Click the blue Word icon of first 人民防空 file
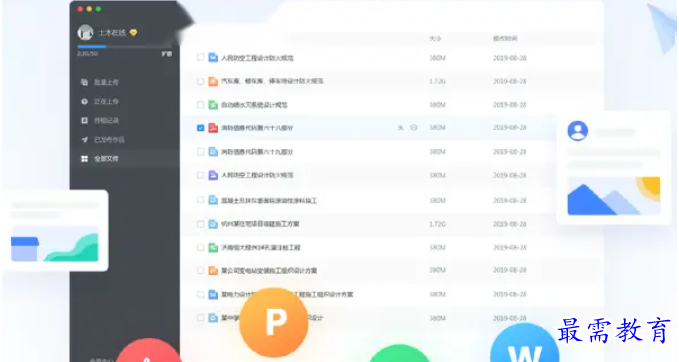Viewport: 679px width, 362px height. click(x=213, y=57)
